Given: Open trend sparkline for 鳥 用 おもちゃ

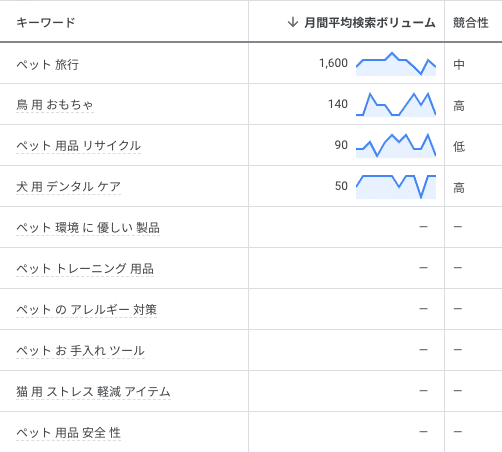Looking at the screenshot, I should 396,105.
